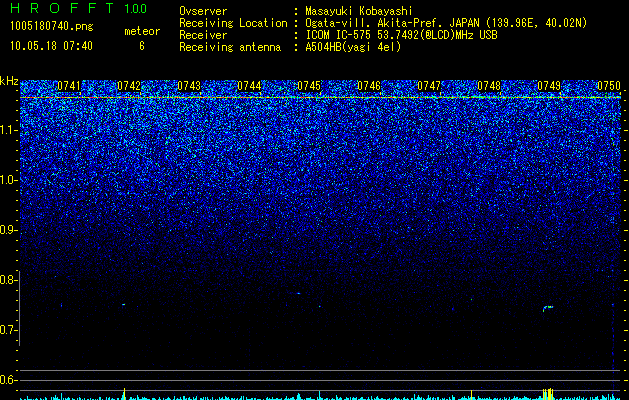
Task: Click the 0.7 kHz axis label
Action: pyautogui.click(x=8, y=330)
